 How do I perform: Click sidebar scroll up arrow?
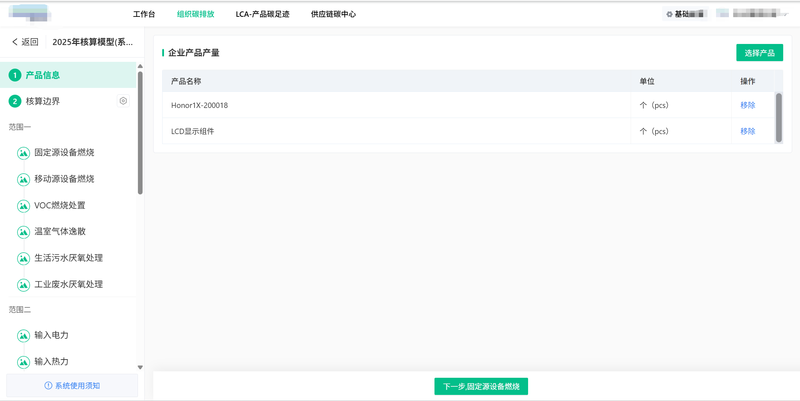coord(140,66)
